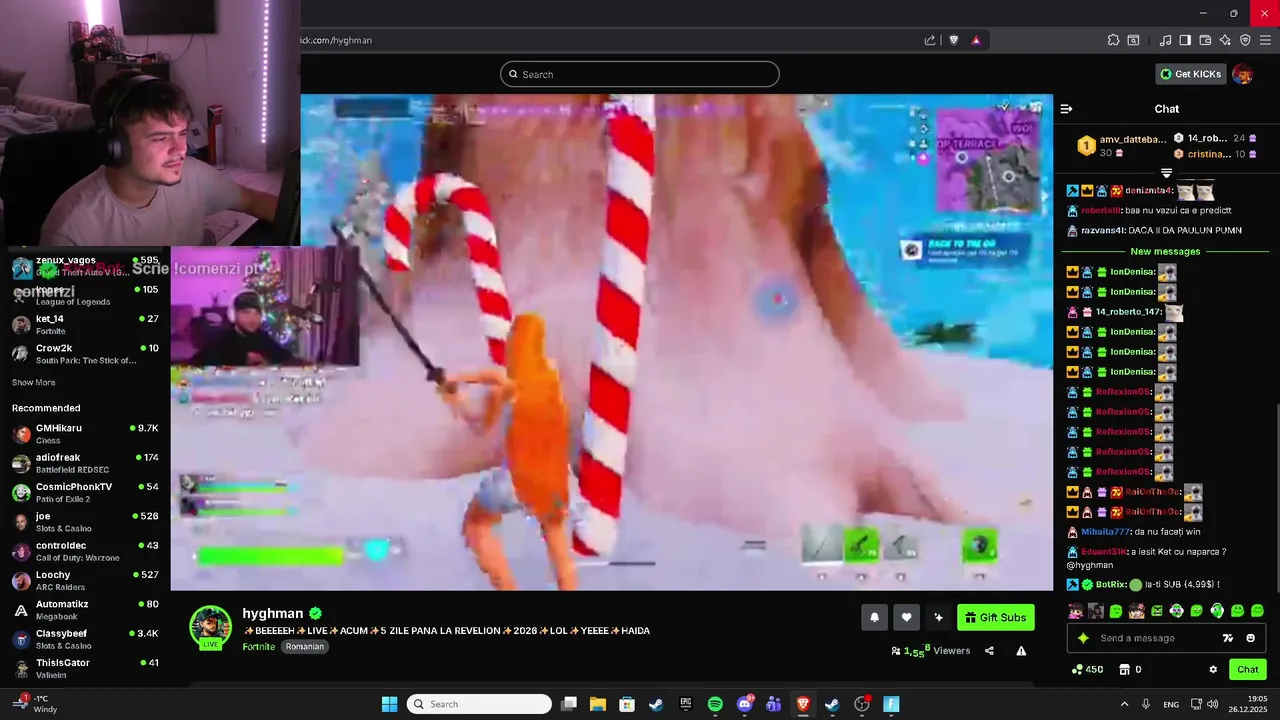This screenshot has width=1280, height=720.
Task: Open the Brave Wallet icon
Action: click(1205, 40)
